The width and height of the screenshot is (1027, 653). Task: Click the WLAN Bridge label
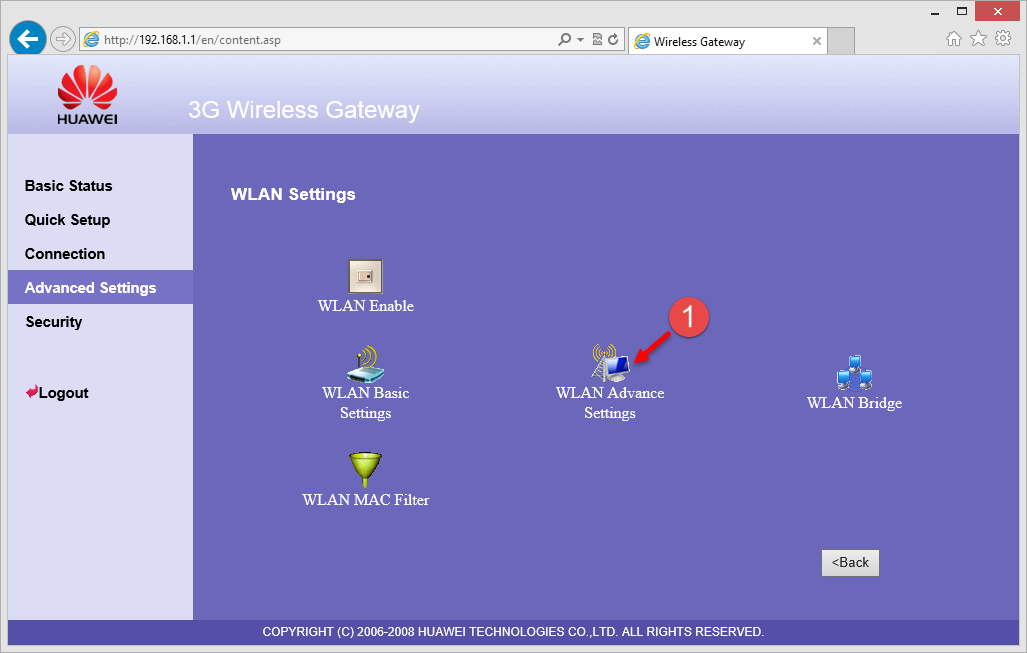854,403
